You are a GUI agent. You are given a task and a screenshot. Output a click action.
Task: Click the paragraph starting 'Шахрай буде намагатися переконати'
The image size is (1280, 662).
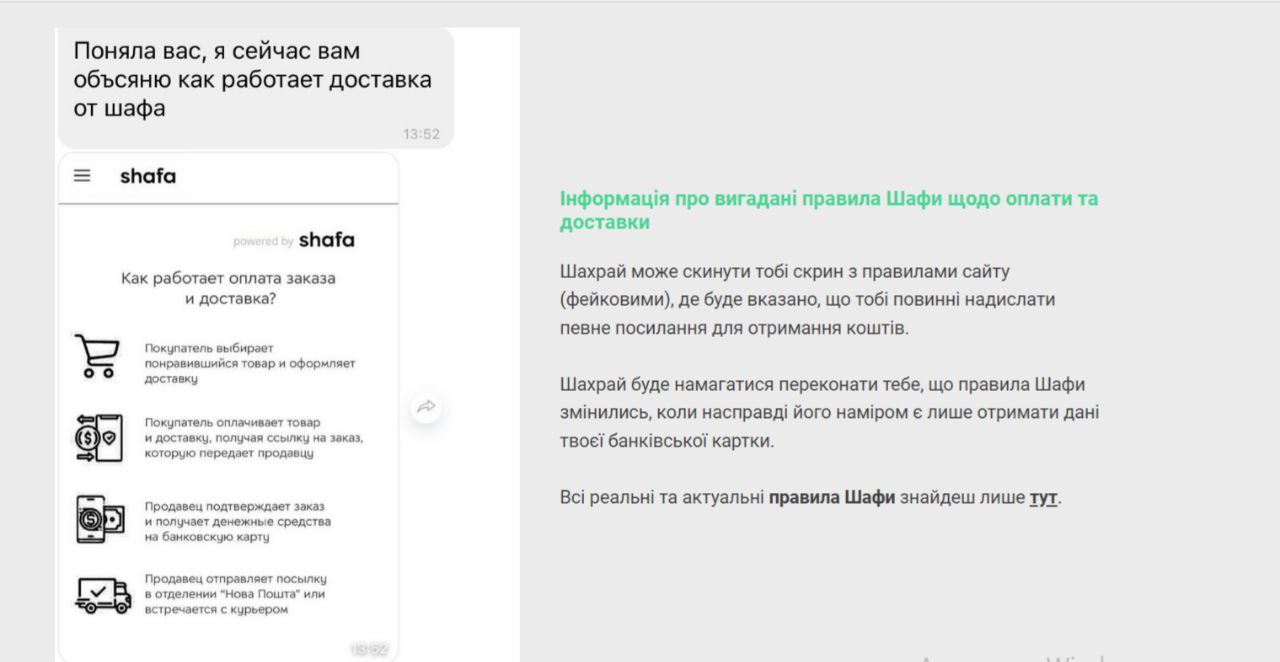pos(830,412)
